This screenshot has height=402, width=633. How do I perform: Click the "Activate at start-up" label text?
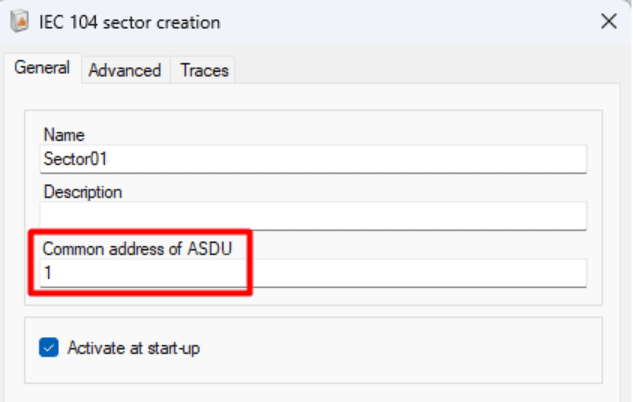pyautogui.click(x=135, y=348)
